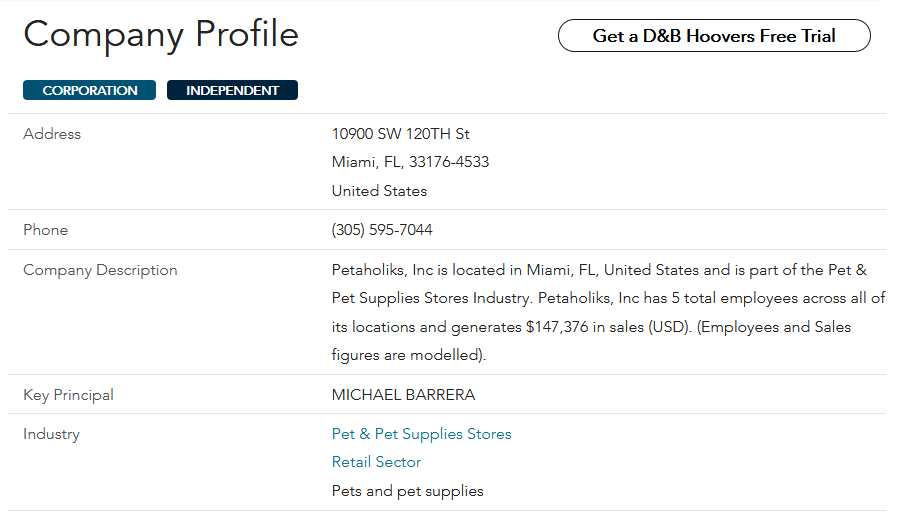This screenshot has height=531, width=898.
Task: Click the Pets and pet supplies text
Action: [408, 491]
